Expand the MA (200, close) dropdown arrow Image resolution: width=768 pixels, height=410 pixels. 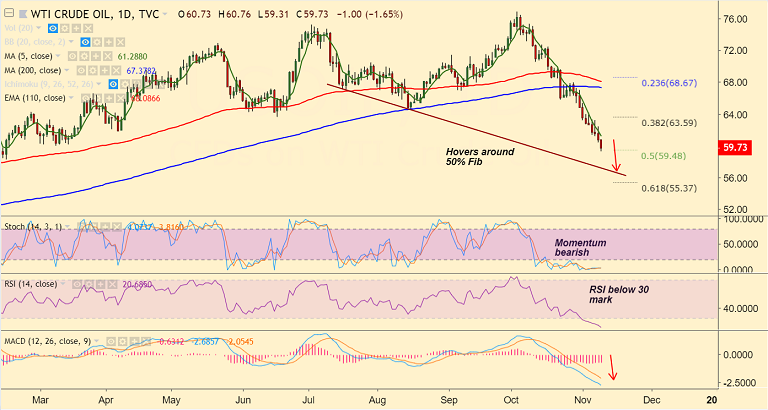pyautogui.click(x=67, y=70)
